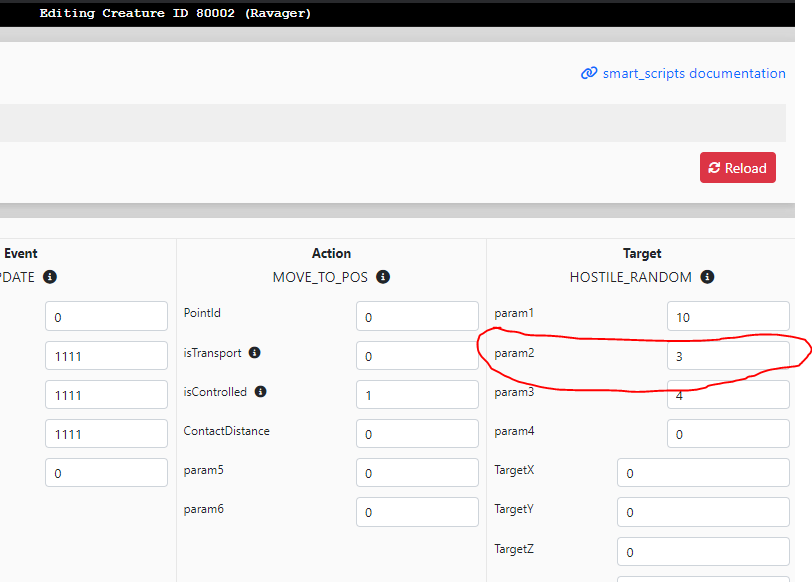Click the info icon next to HOSTILE_RANDOM
The height and width of the screenshot is (582, 812).
point(707,277)
